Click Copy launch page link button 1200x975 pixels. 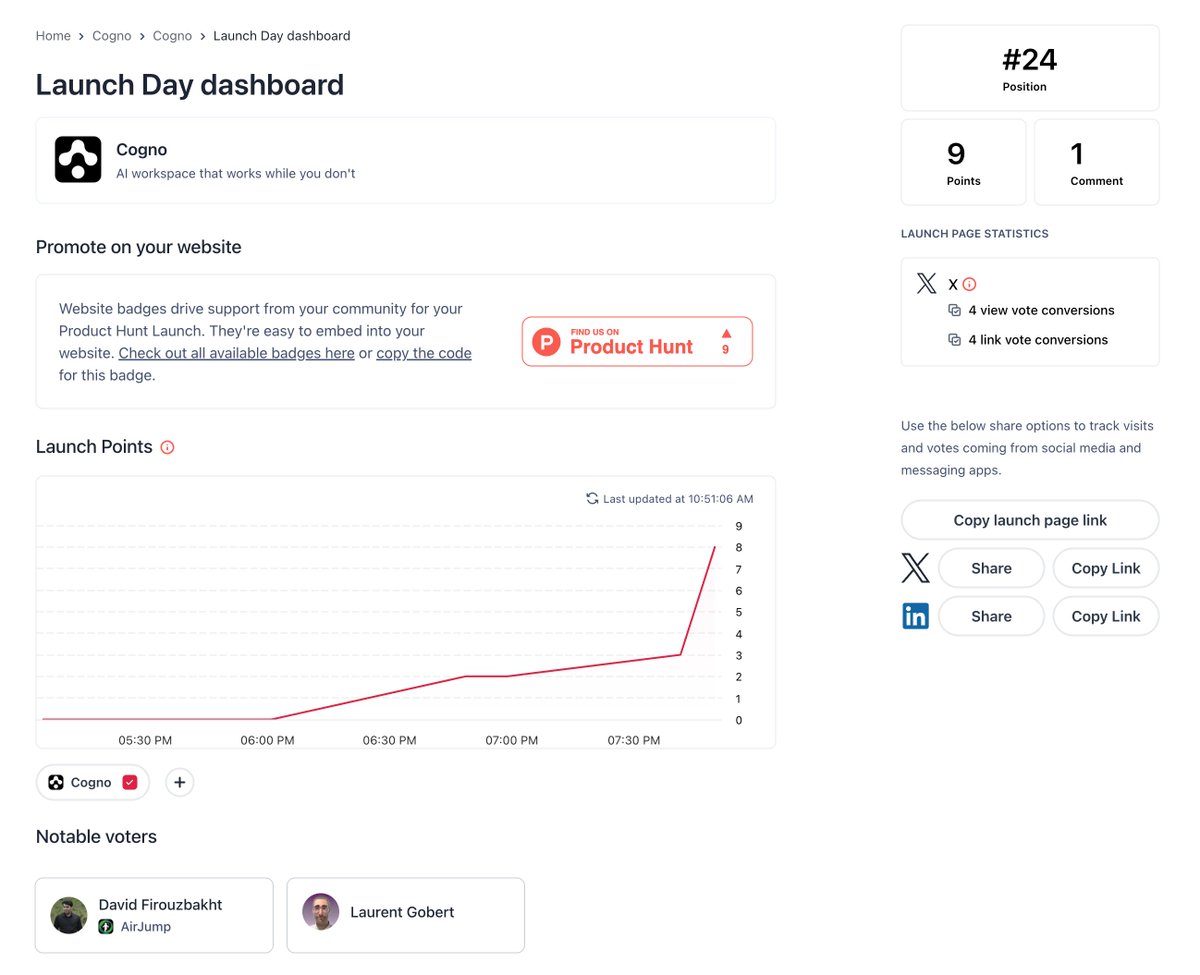coord(1030,520)
